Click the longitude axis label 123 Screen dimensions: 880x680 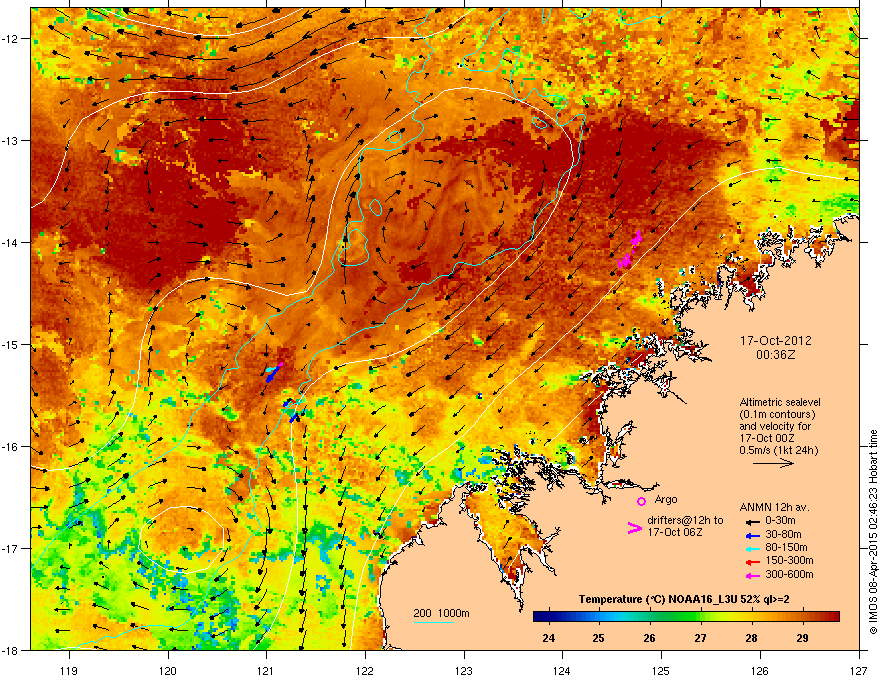click(464, 670)
